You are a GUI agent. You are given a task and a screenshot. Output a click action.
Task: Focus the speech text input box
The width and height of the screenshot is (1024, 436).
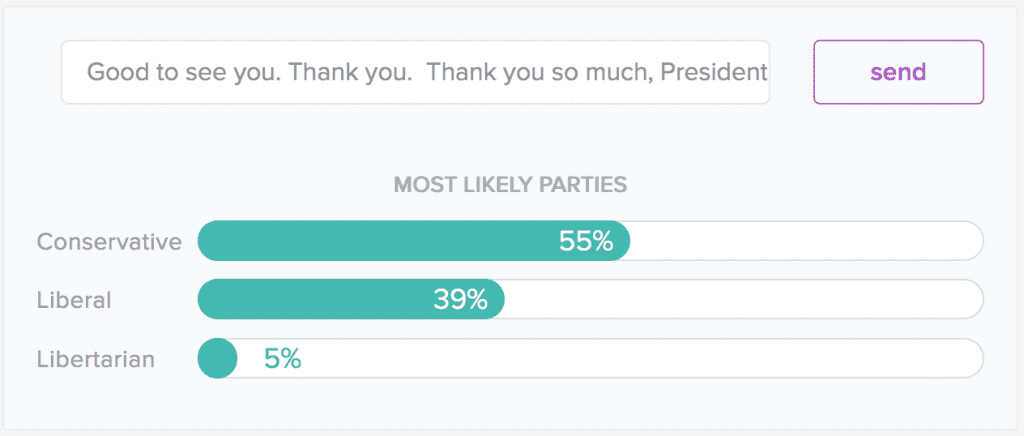pos(415,72)
